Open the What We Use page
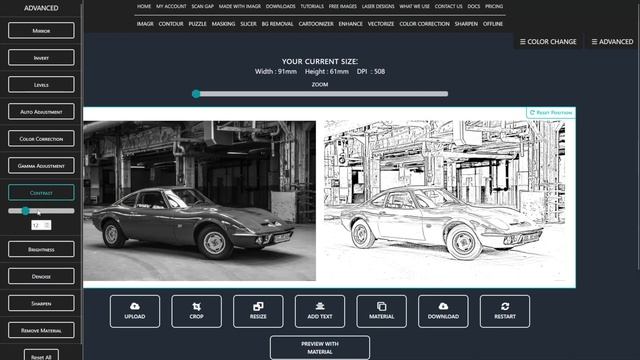 point(414,6)
